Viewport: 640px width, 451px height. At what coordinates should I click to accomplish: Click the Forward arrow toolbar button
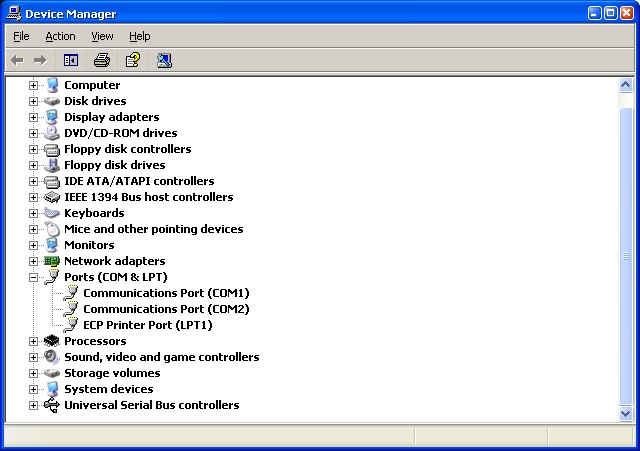point(40,60)
